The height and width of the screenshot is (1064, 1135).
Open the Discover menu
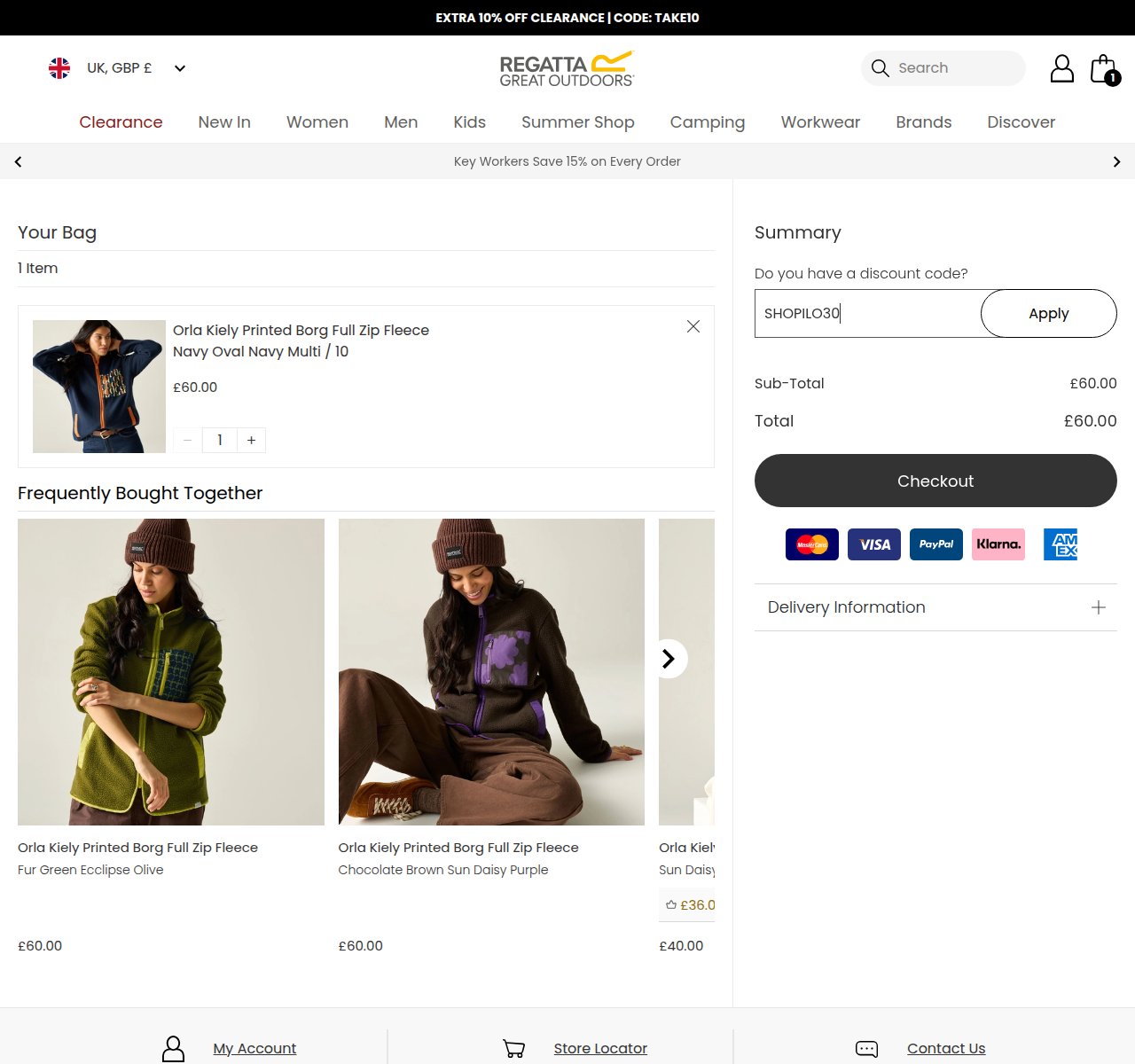1021,122
